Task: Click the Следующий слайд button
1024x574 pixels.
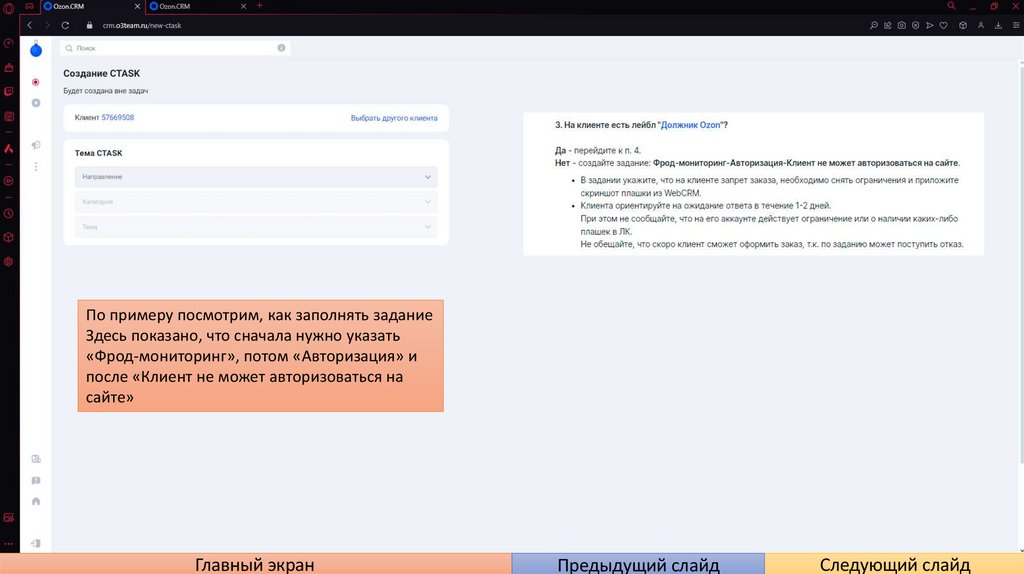Action: [895, 564]
